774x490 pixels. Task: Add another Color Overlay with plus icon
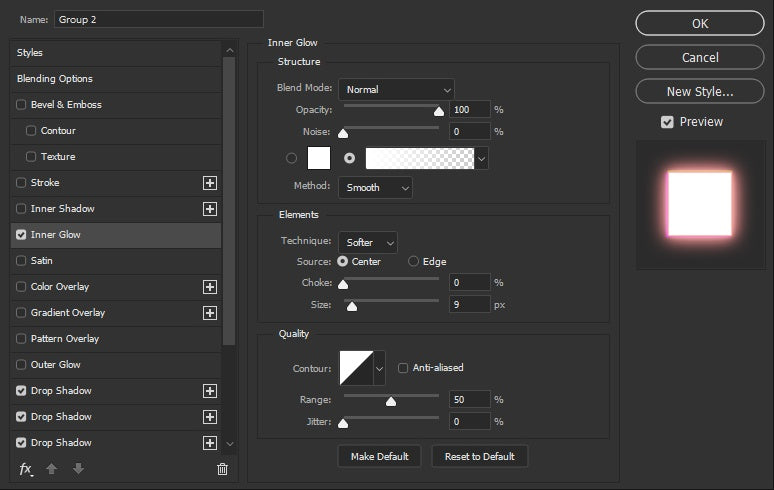(210, 287)
